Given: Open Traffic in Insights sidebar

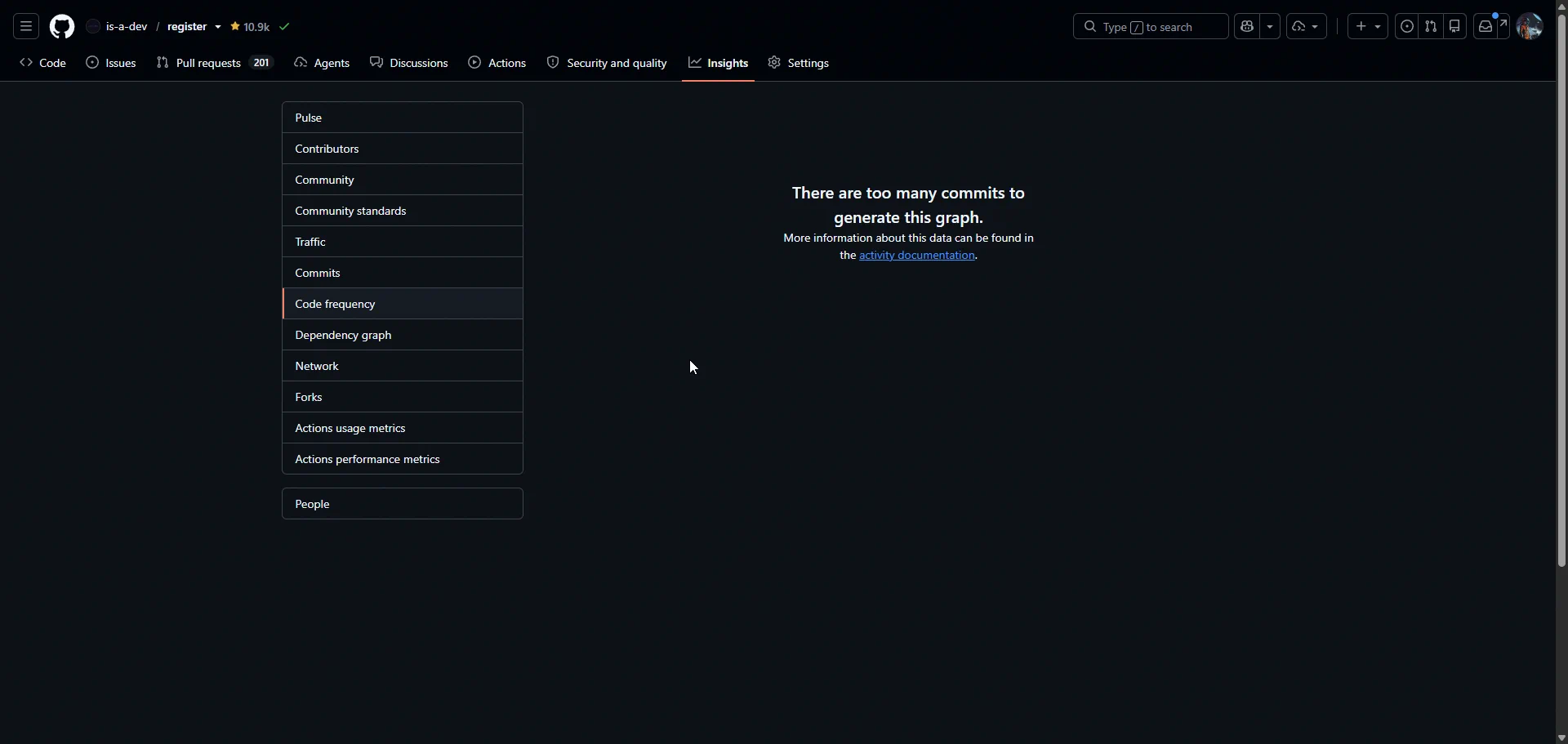Looking at the screenshot, I should click(403, 242).
